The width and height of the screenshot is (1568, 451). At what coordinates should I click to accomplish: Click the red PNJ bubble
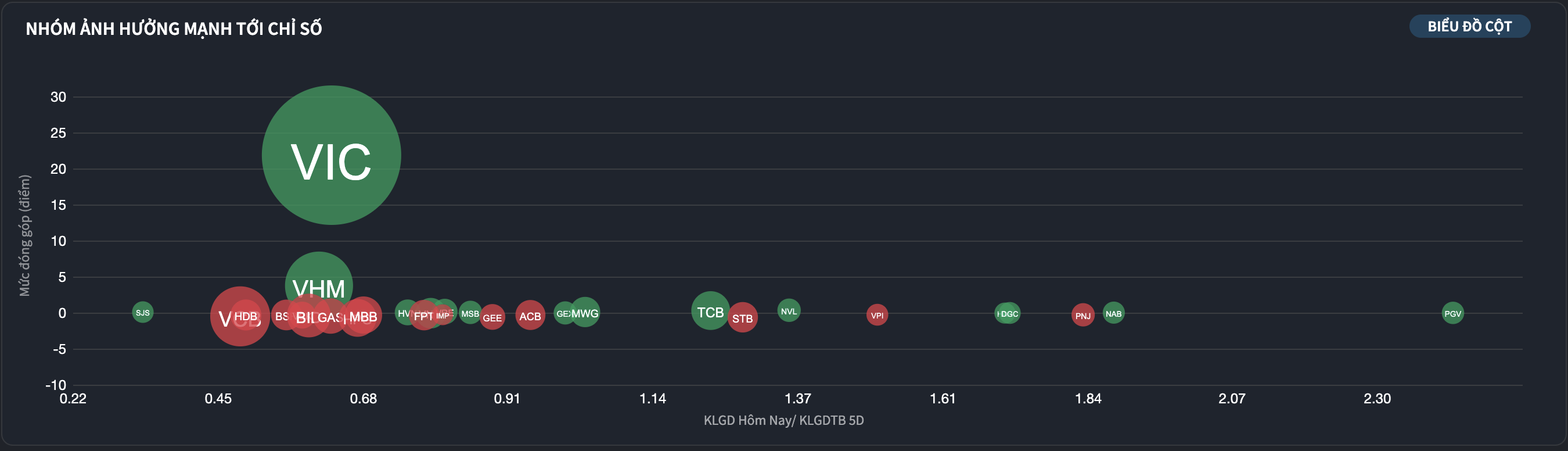[1083, 315]
